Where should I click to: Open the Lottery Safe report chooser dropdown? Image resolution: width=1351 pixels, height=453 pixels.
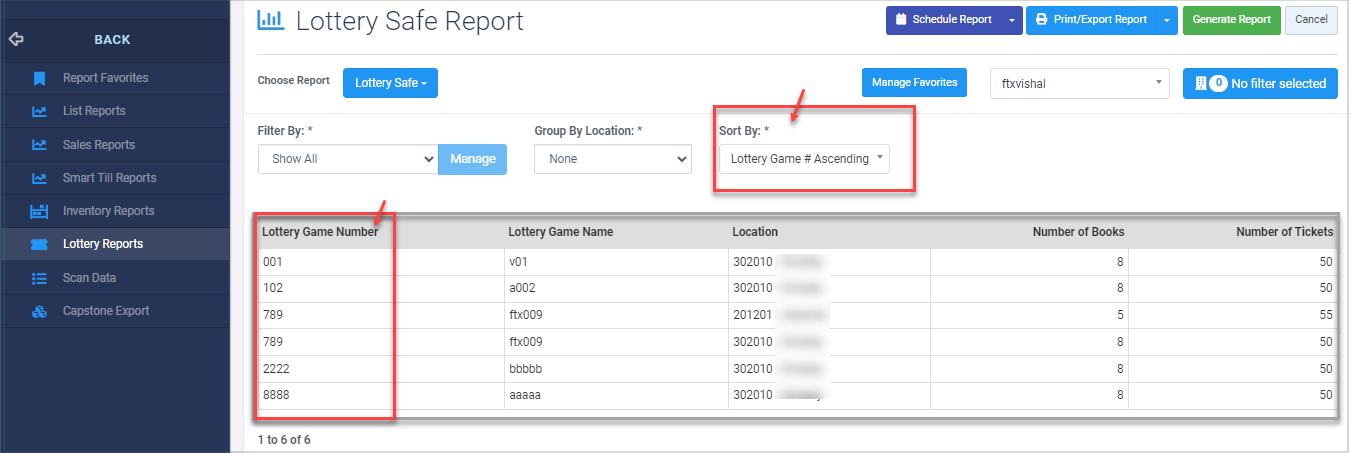tap(390, 83)
